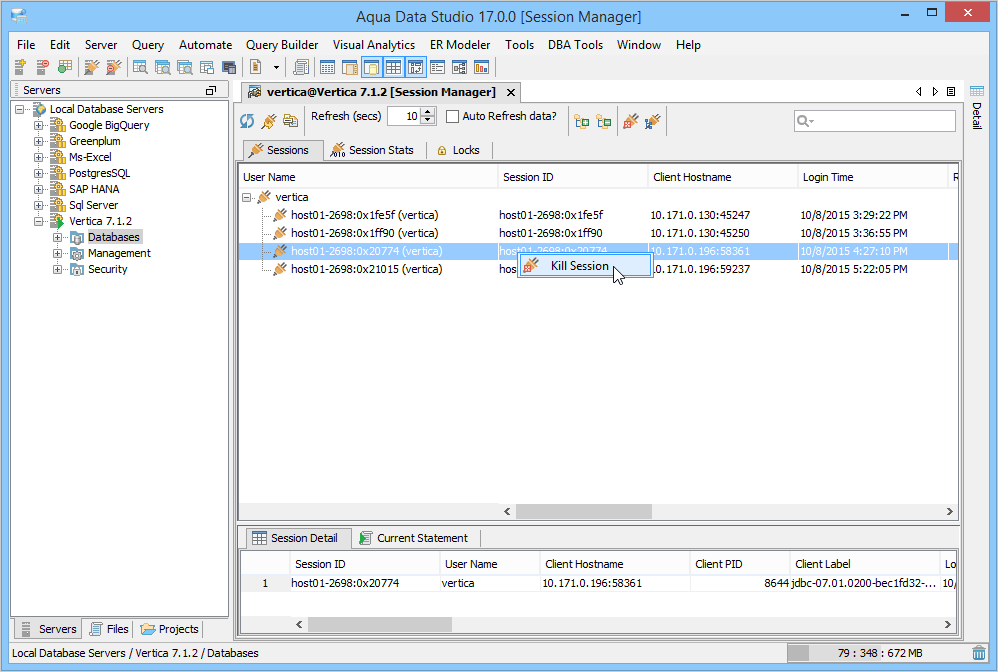Click the blue Refresh sessions icon
The height and width of the screenshot is (672, 998).
pyautogui.click(x=247, y=121)
